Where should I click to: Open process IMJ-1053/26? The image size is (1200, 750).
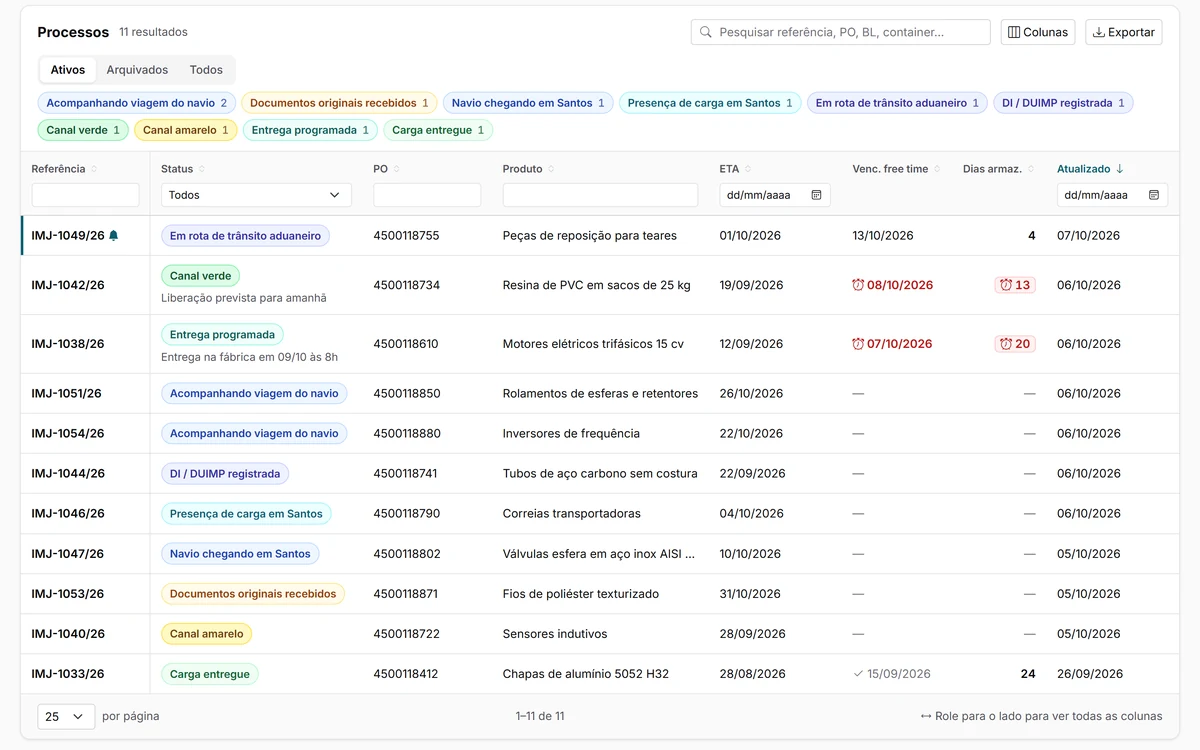tap(68, 594)
